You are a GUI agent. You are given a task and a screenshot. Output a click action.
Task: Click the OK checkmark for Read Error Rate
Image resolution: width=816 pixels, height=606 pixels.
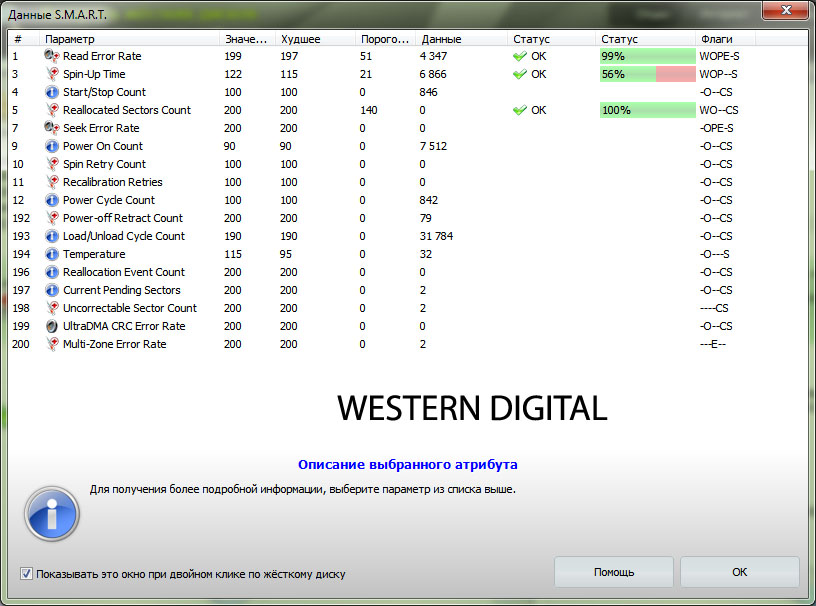coord(520,56)
